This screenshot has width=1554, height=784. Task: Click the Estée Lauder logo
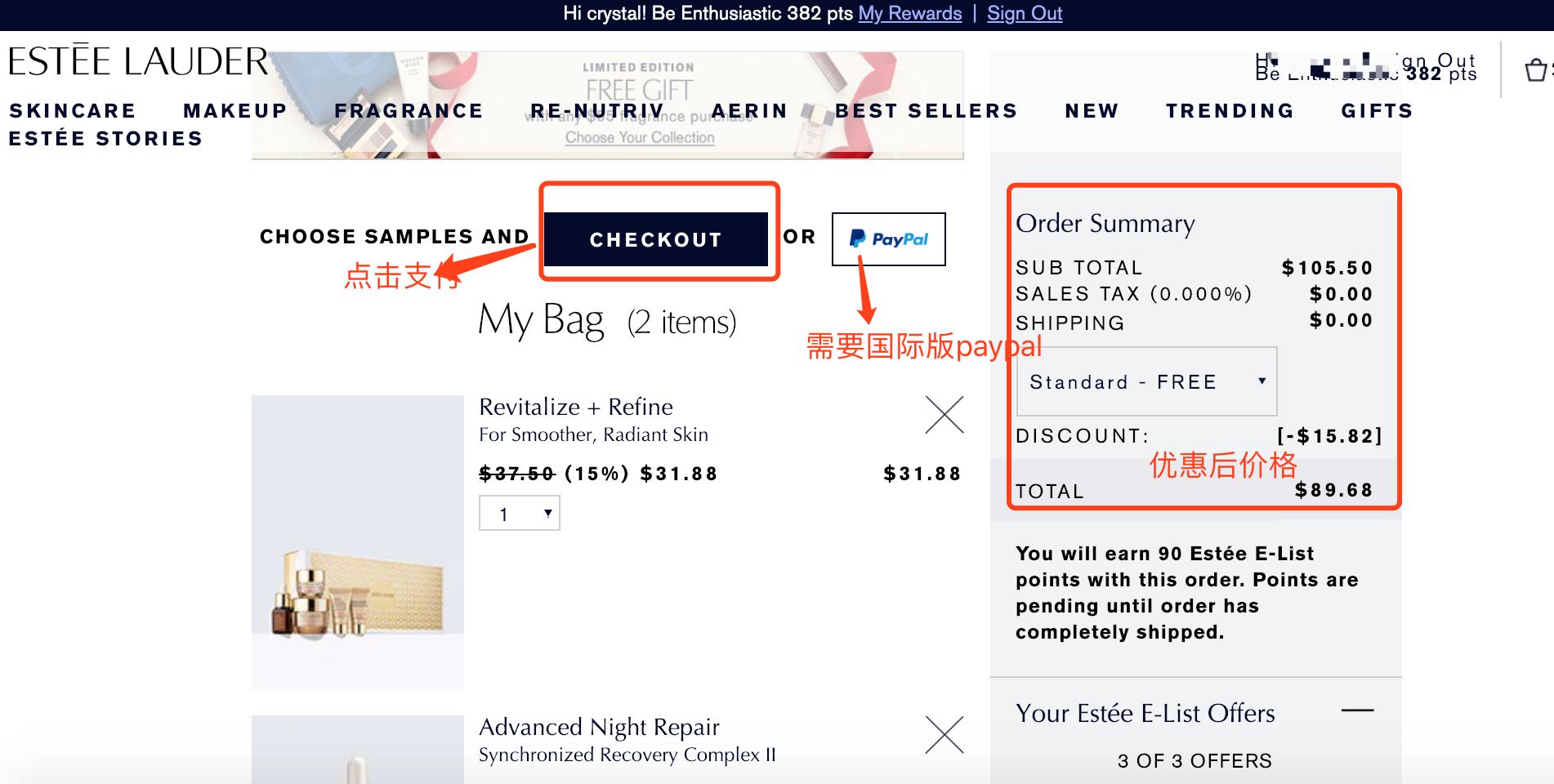point(138,62)
